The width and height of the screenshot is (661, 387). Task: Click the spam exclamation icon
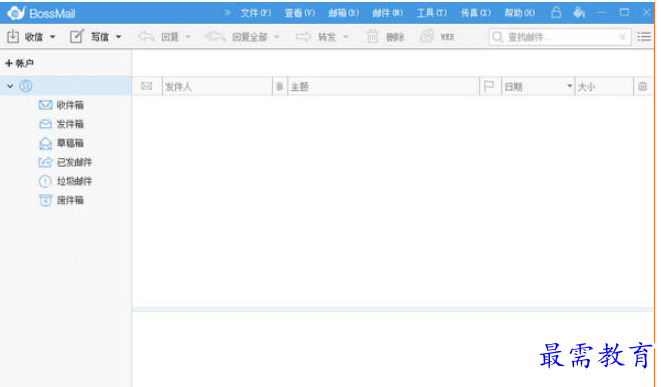pos(45,181)
